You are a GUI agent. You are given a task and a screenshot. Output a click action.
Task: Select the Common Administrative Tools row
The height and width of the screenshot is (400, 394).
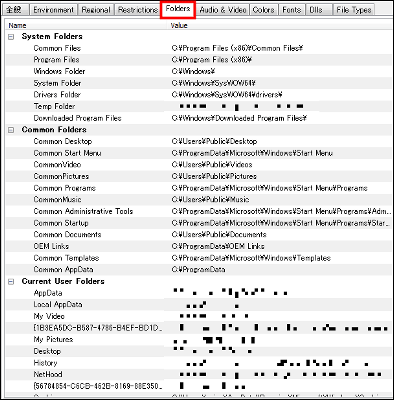pos(199,212)
